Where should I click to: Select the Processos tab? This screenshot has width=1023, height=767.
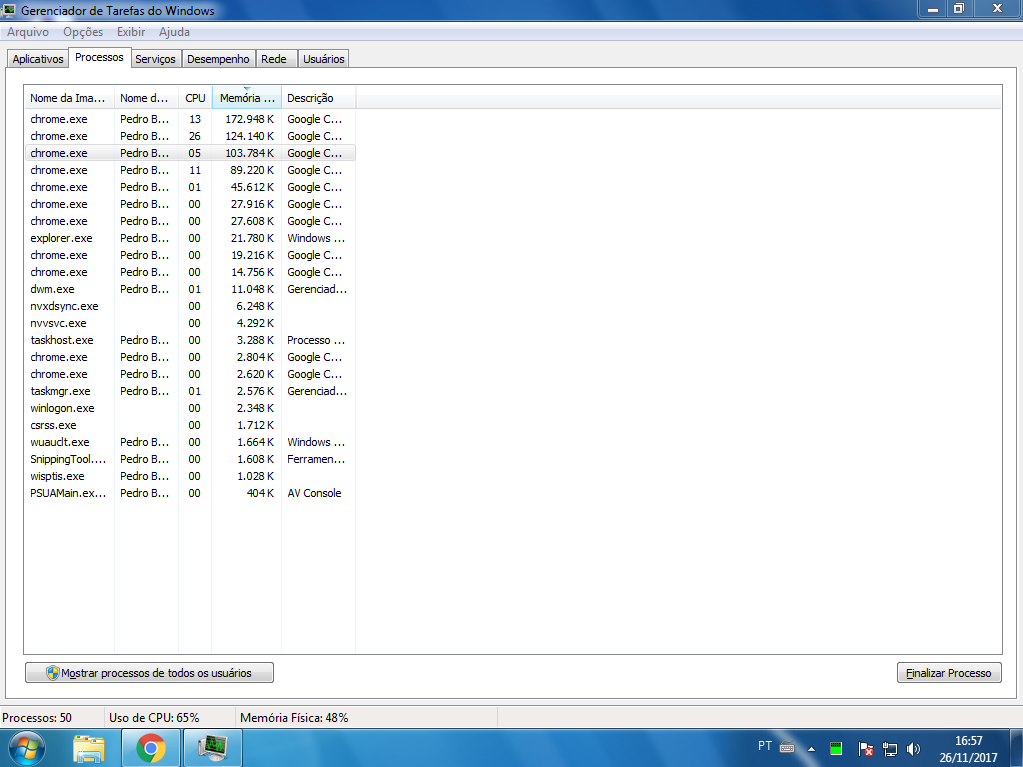pos(99,57)
